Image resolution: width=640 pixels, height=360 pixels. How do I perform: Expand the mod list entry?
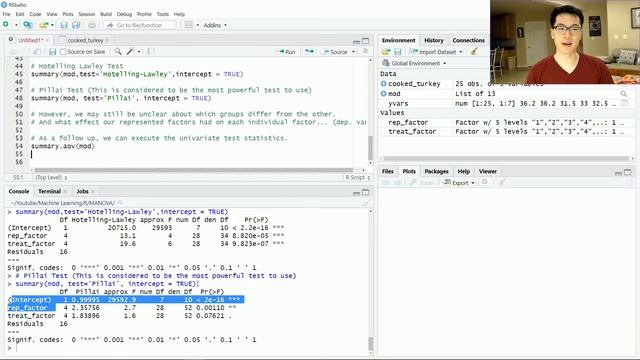click(x=383, y=93)
